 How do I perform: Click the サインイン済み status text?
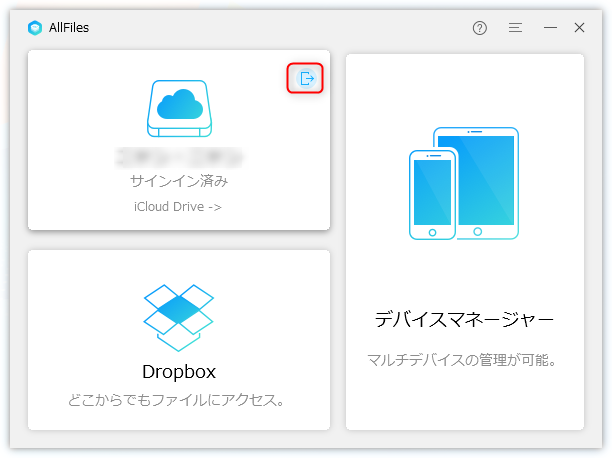point(179,181)
